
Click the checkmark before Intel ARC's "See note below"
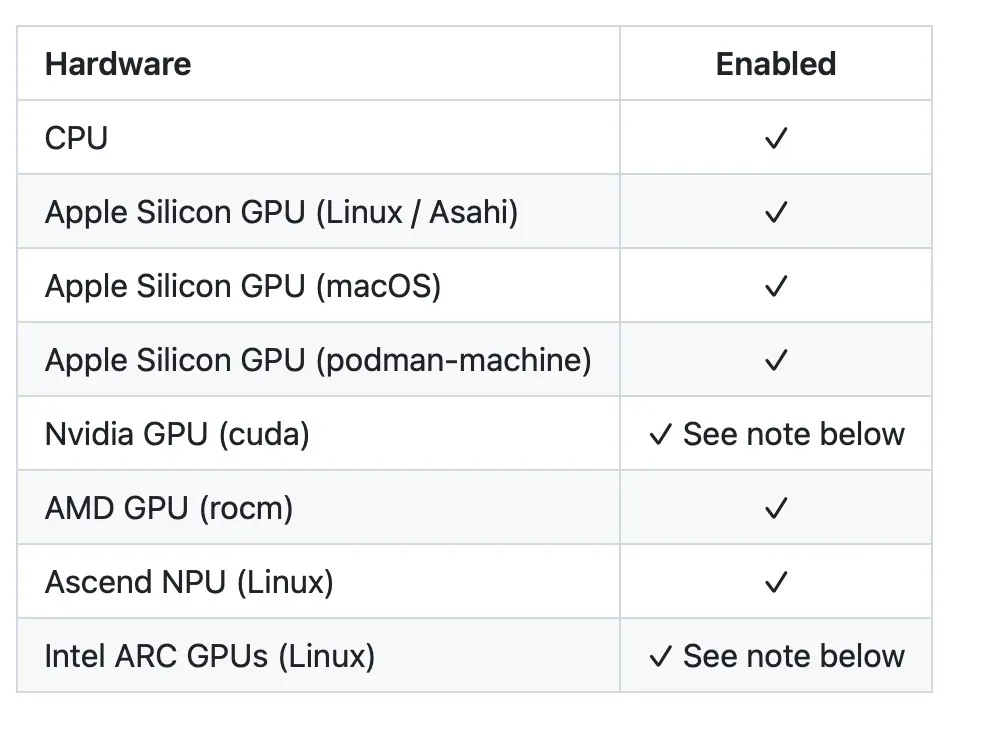[x=660, y=656]
